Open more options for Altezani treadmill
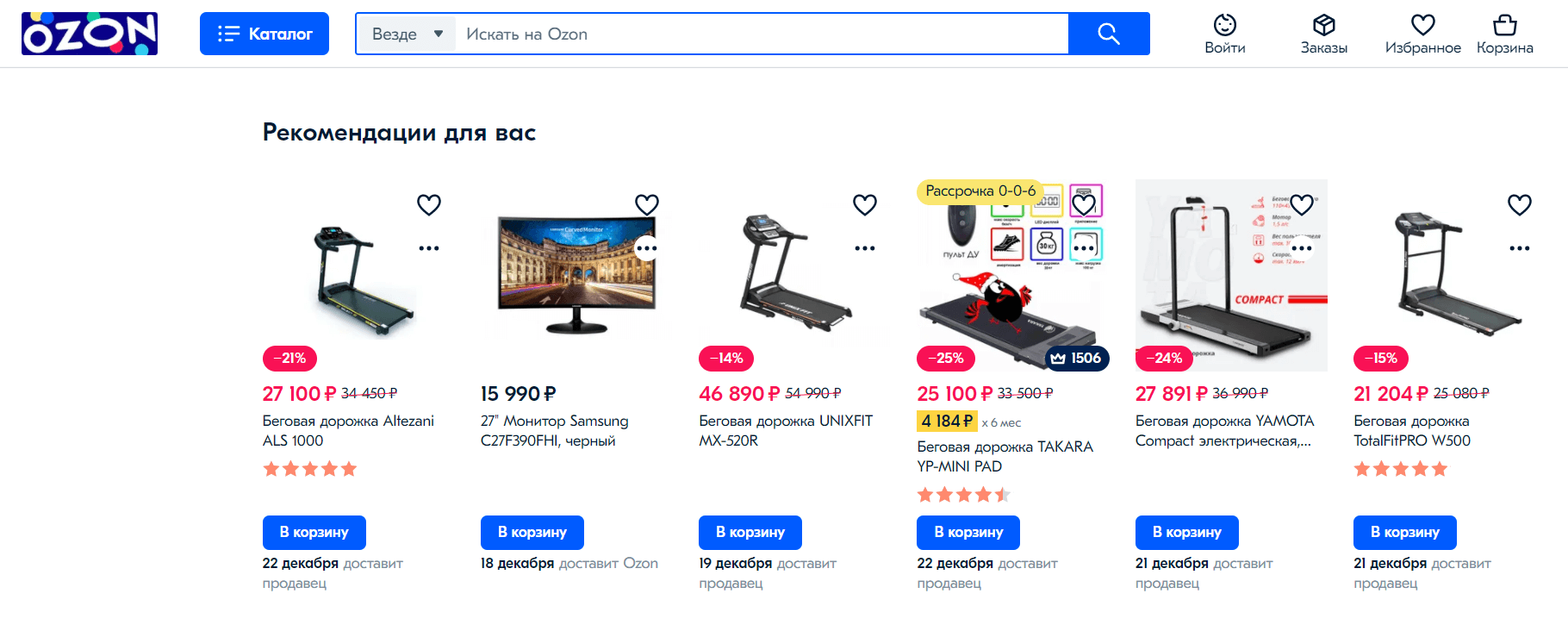 [429, 248]
